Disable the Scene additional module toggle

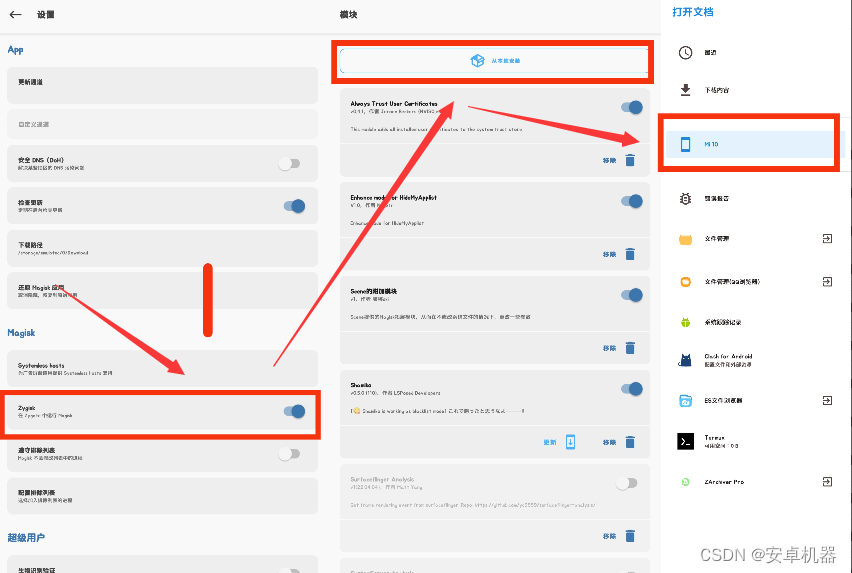(631, 295)
